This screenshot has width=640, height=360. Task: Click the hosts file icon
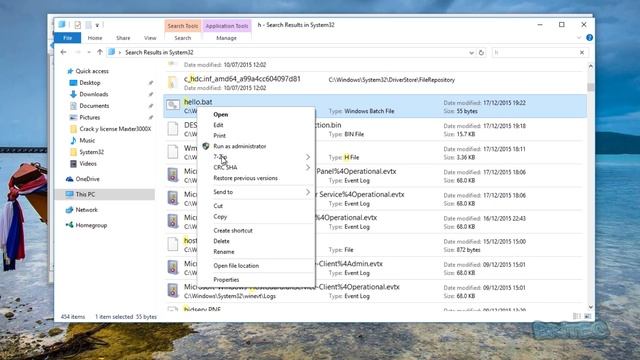(x=173, y=244)
